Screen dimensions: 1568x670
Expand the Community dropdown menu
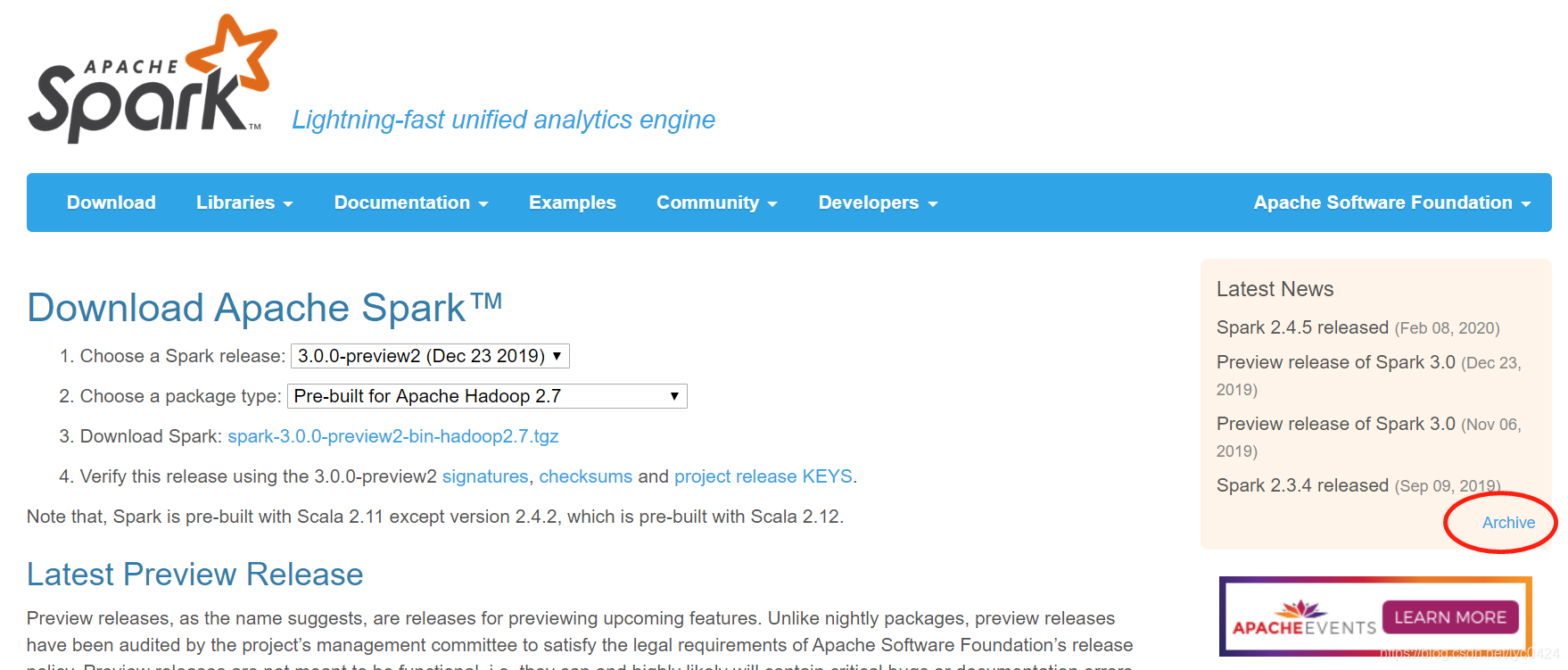pos(717,203)
